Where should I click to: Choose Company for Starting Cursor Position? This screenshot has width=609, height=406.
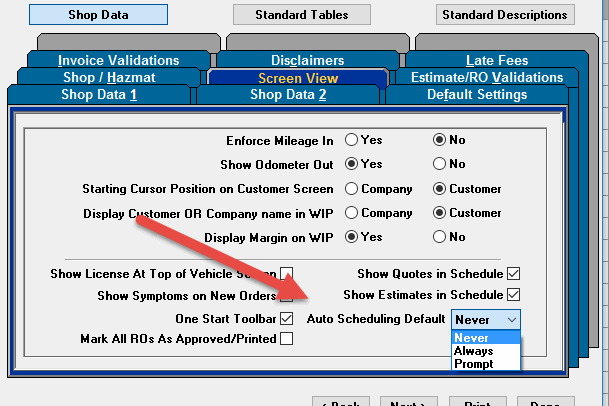351,189
